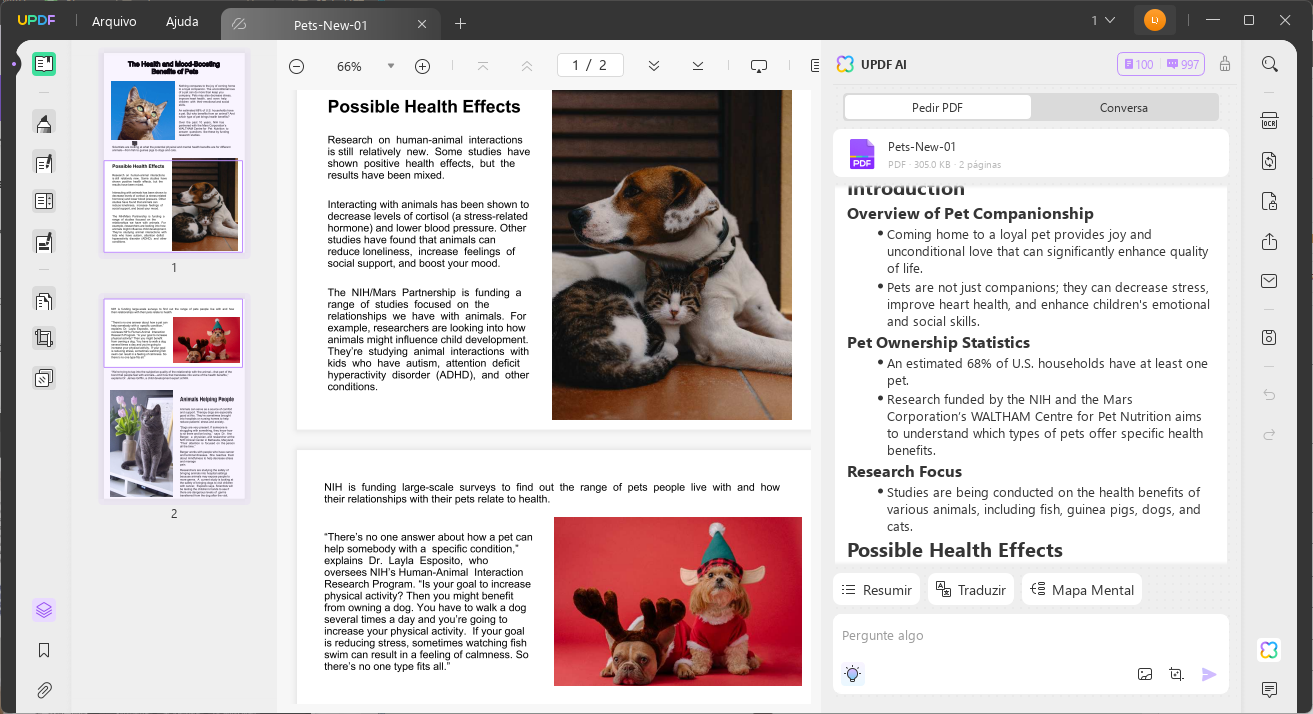The height and width of the screenshot is (714, 1313).
Task: Switch to the Conversa tab
Action: 1124,106
